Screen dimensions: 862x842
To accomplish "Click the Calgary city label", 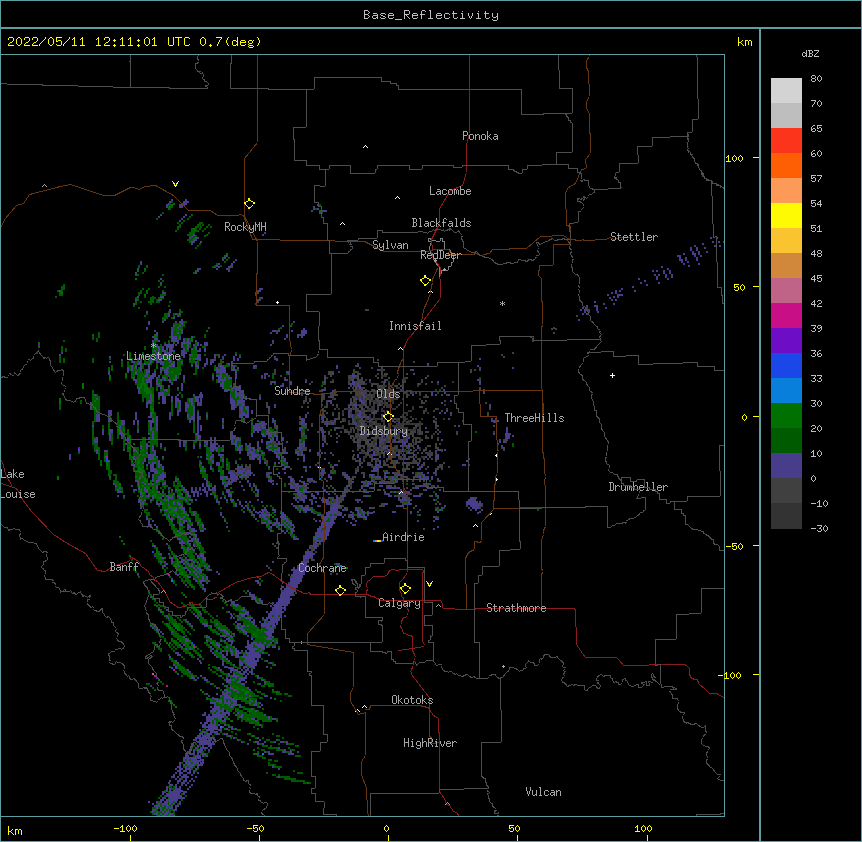I will [399, 603].
